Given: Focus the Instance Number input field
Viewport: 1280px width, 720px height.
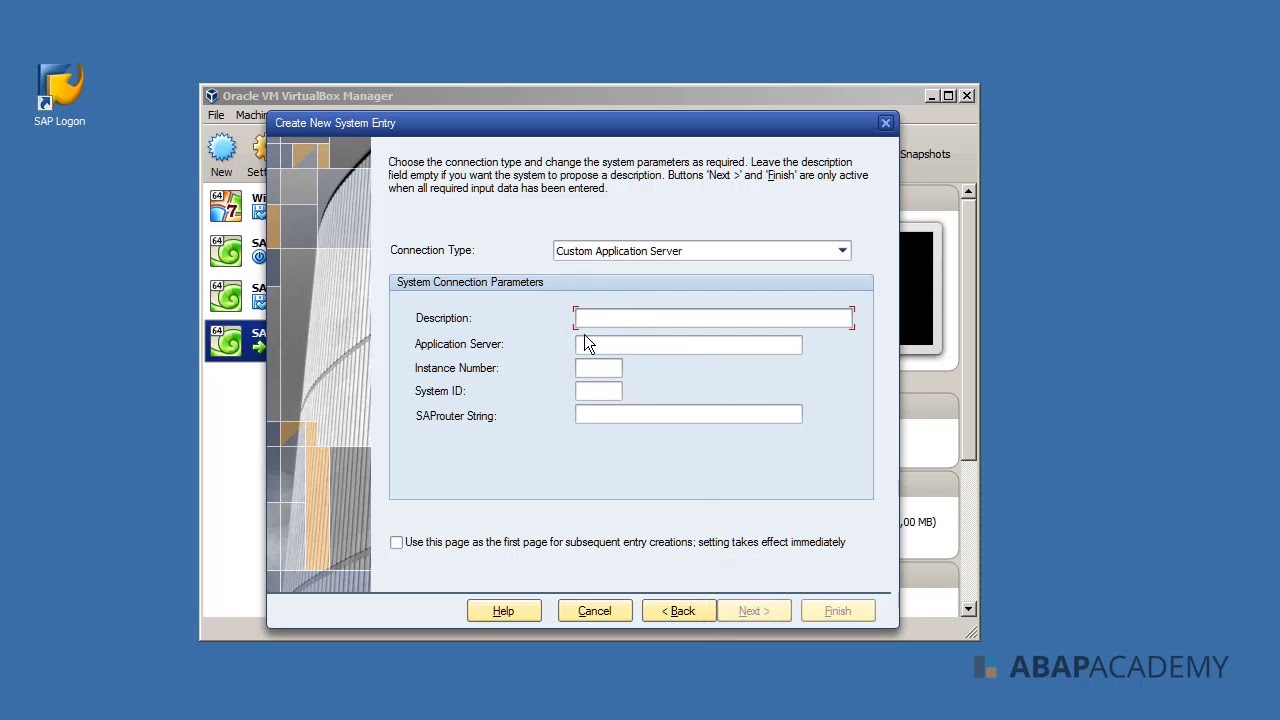Looking at the screenshot, I should pos(598,368).
